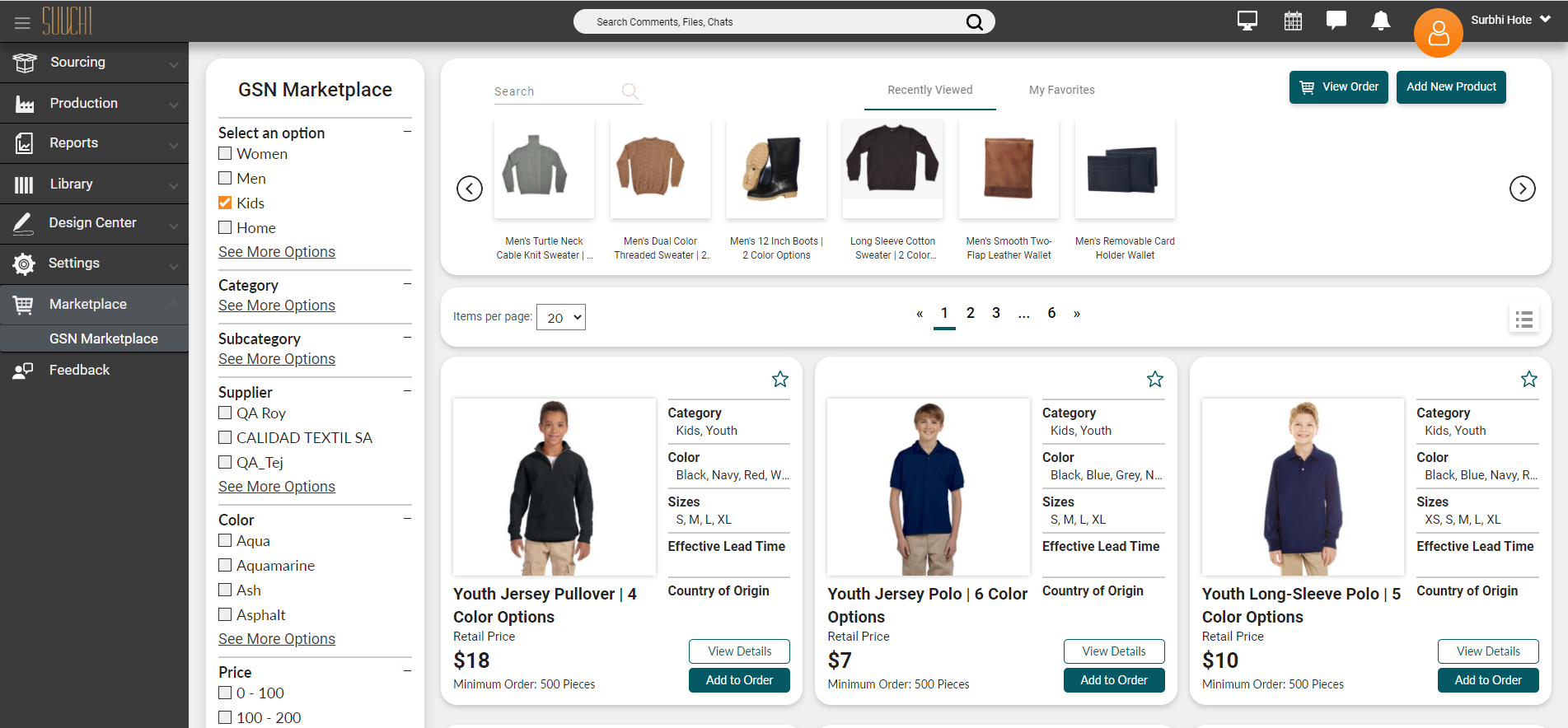Click the Sourcing box icon
This screenshot has height=728, width=1568.
pyautogui.click(x=25, y=63)
